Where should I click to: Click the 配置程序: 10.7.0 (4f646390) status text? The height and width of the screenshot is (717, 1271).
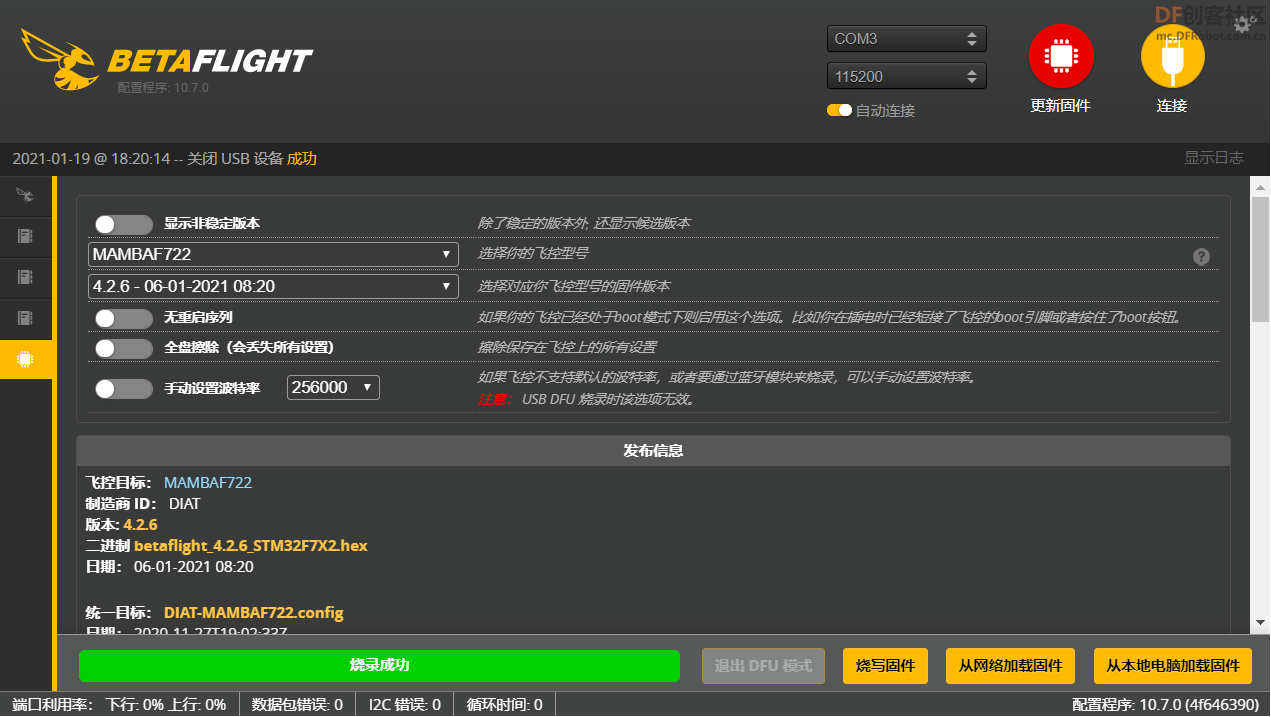(1165, 705)
